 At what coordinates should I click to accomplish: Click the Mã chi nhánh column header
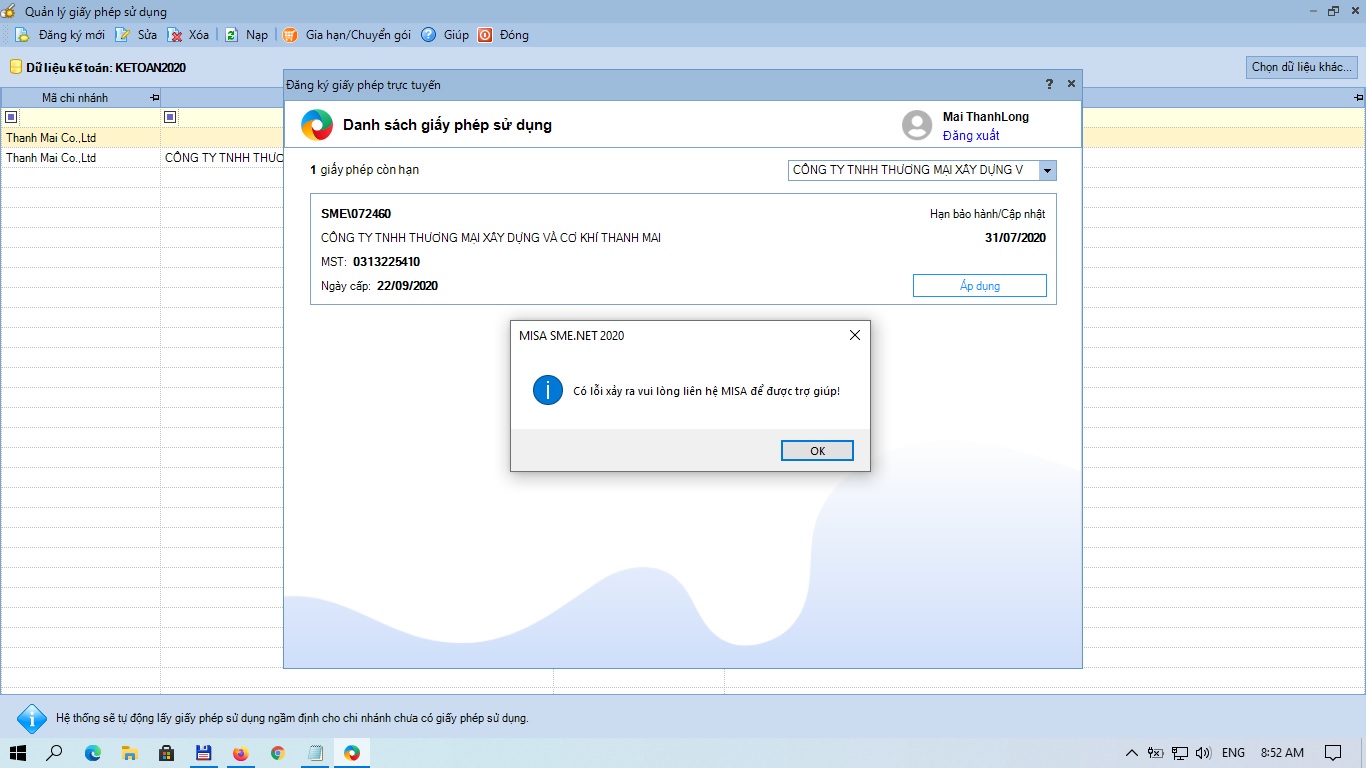[x=80, y=98]
